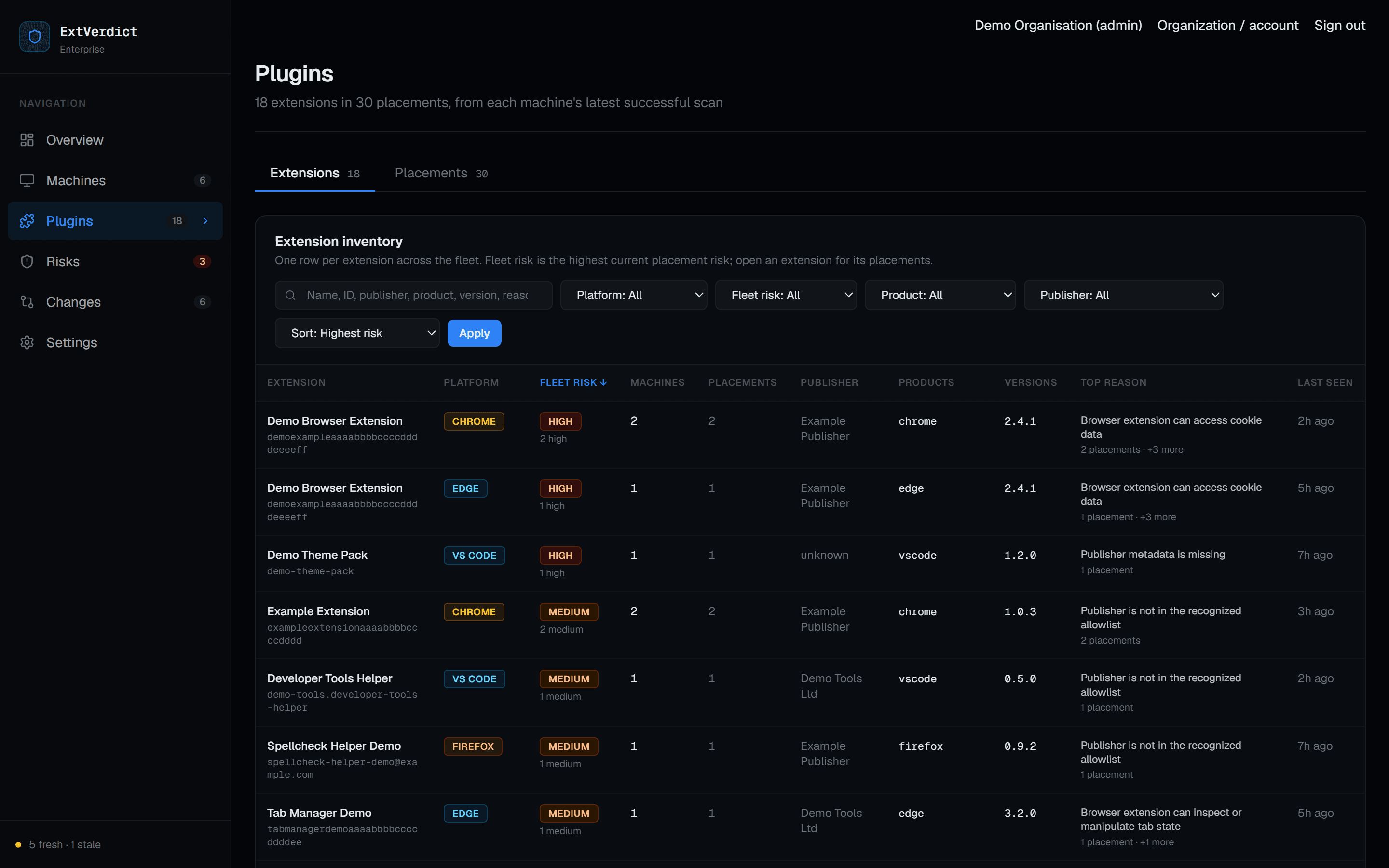Click the Settings gear icon in sidebar
Screen dimensions: 1389x868
27,342
